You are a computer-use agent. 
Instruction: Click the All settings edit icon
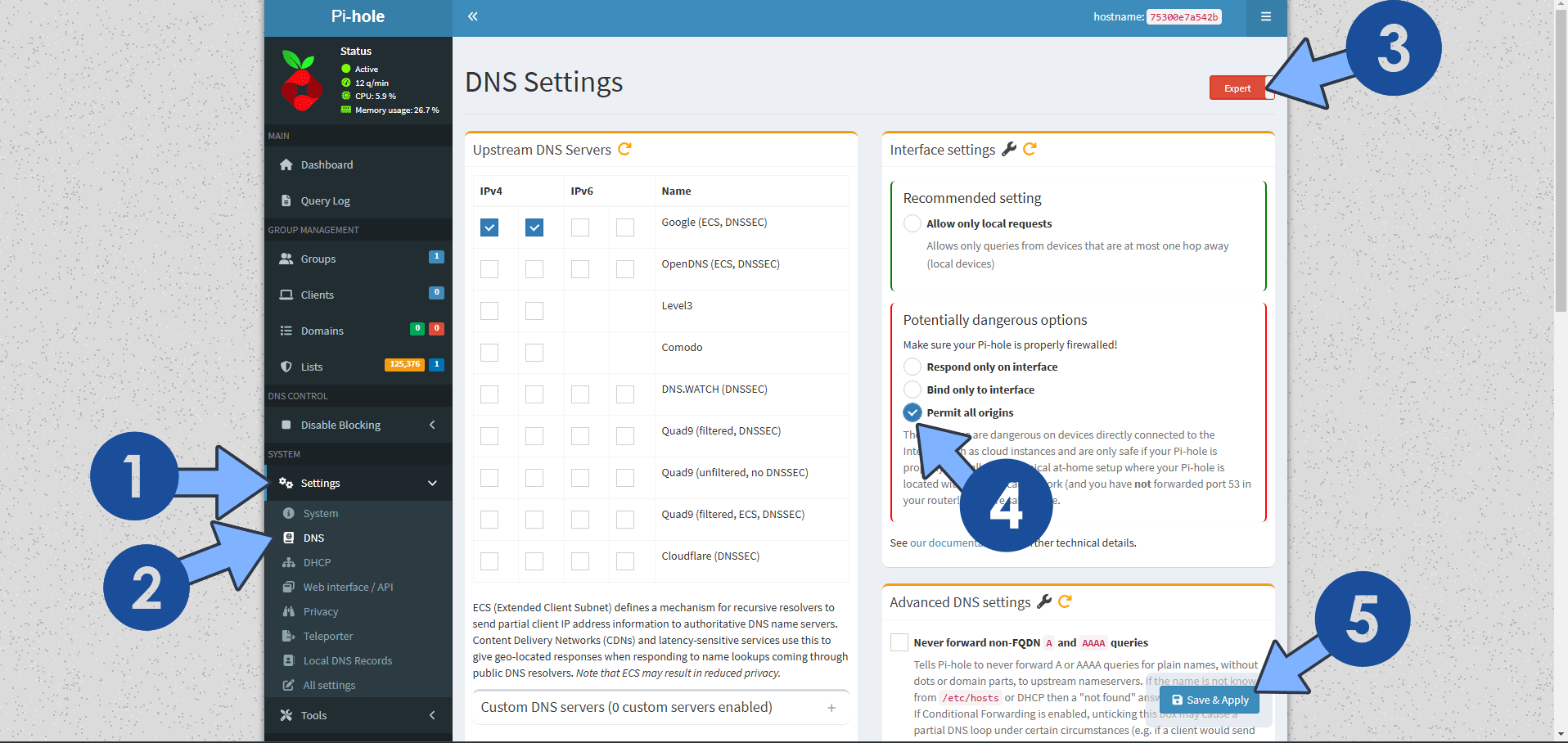tap(289, 685)
